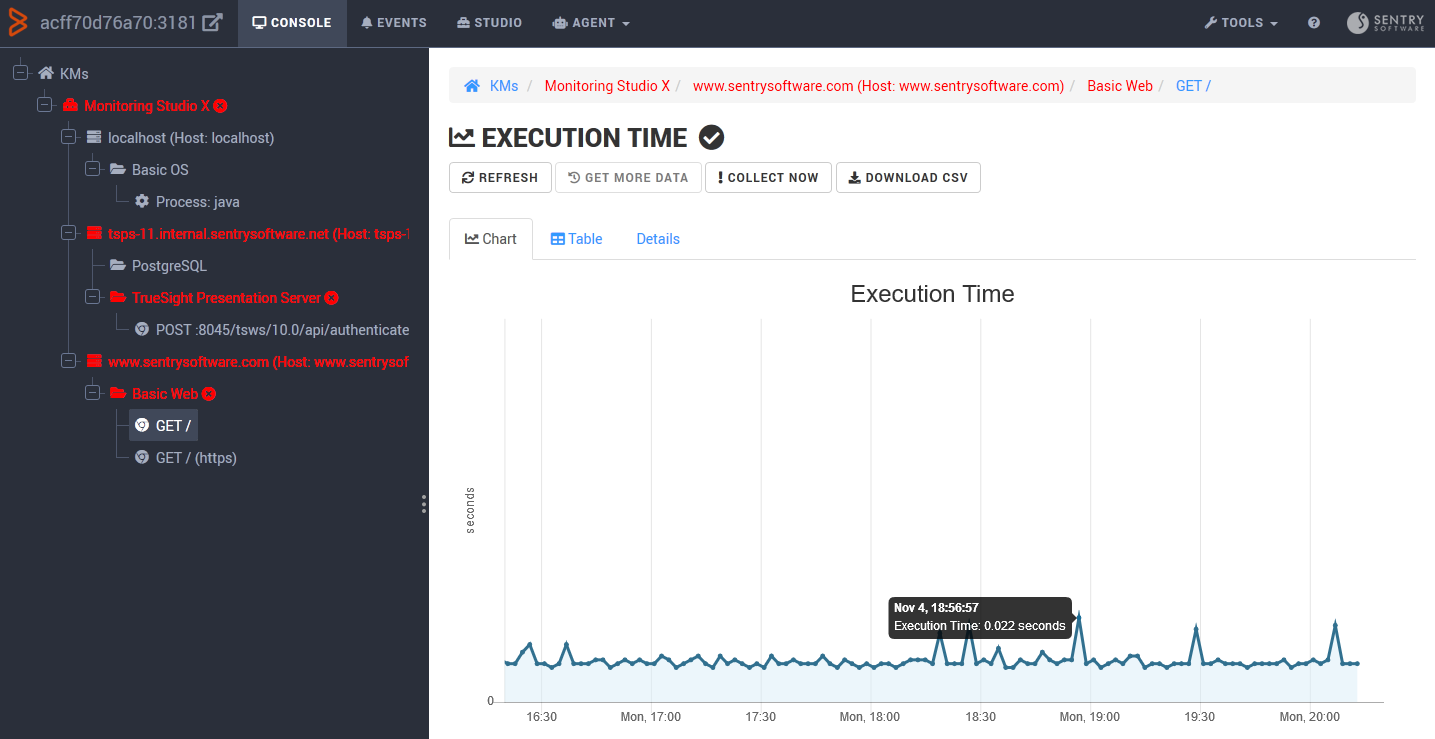
Task: Click the chart icon beside EXECUTION TIME heading
Action: click(x=462, y=137)
